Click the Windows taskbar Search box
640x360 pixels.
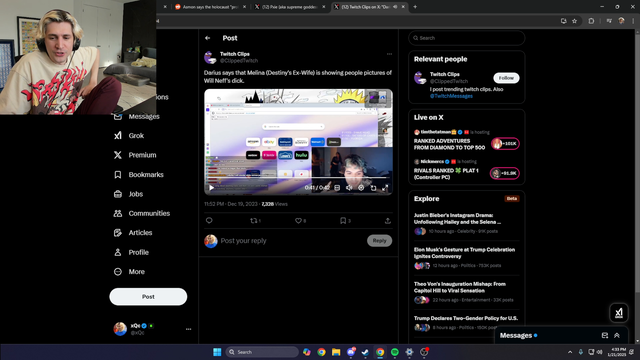point(262,352)
